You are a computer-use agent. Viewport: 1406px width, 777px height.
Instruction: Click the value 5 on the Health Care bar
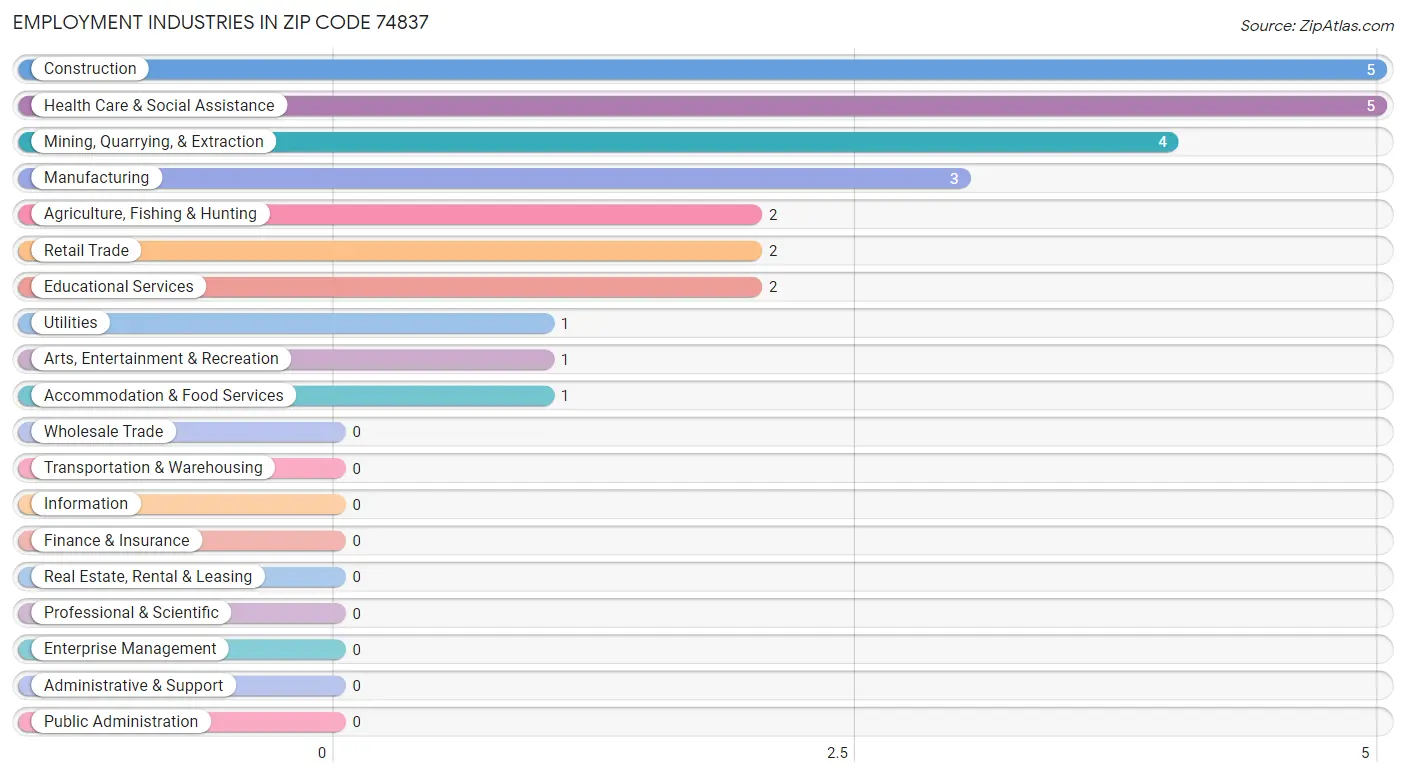pyautogui.click(x=1371, y=106)
